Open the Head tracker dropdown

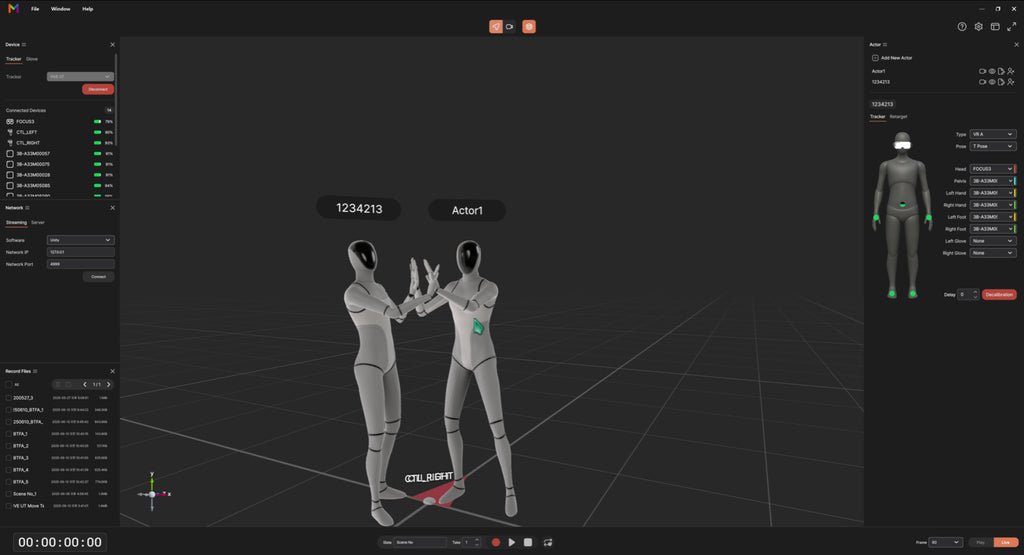(x=992, y=168)
